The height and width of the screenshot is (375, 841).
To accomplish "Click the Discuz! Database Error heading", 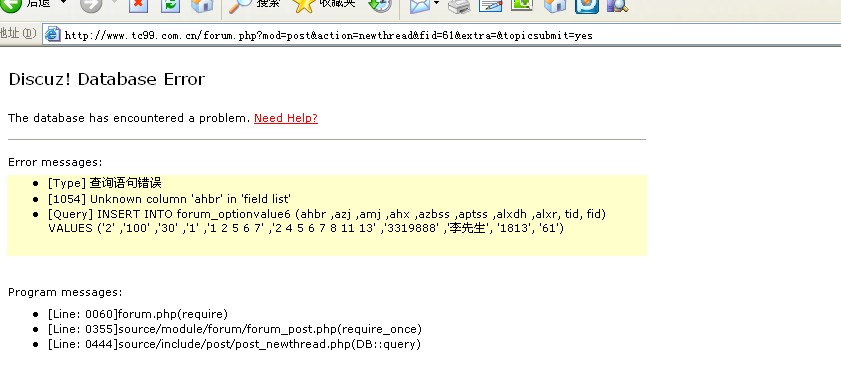I will point(107,79).
